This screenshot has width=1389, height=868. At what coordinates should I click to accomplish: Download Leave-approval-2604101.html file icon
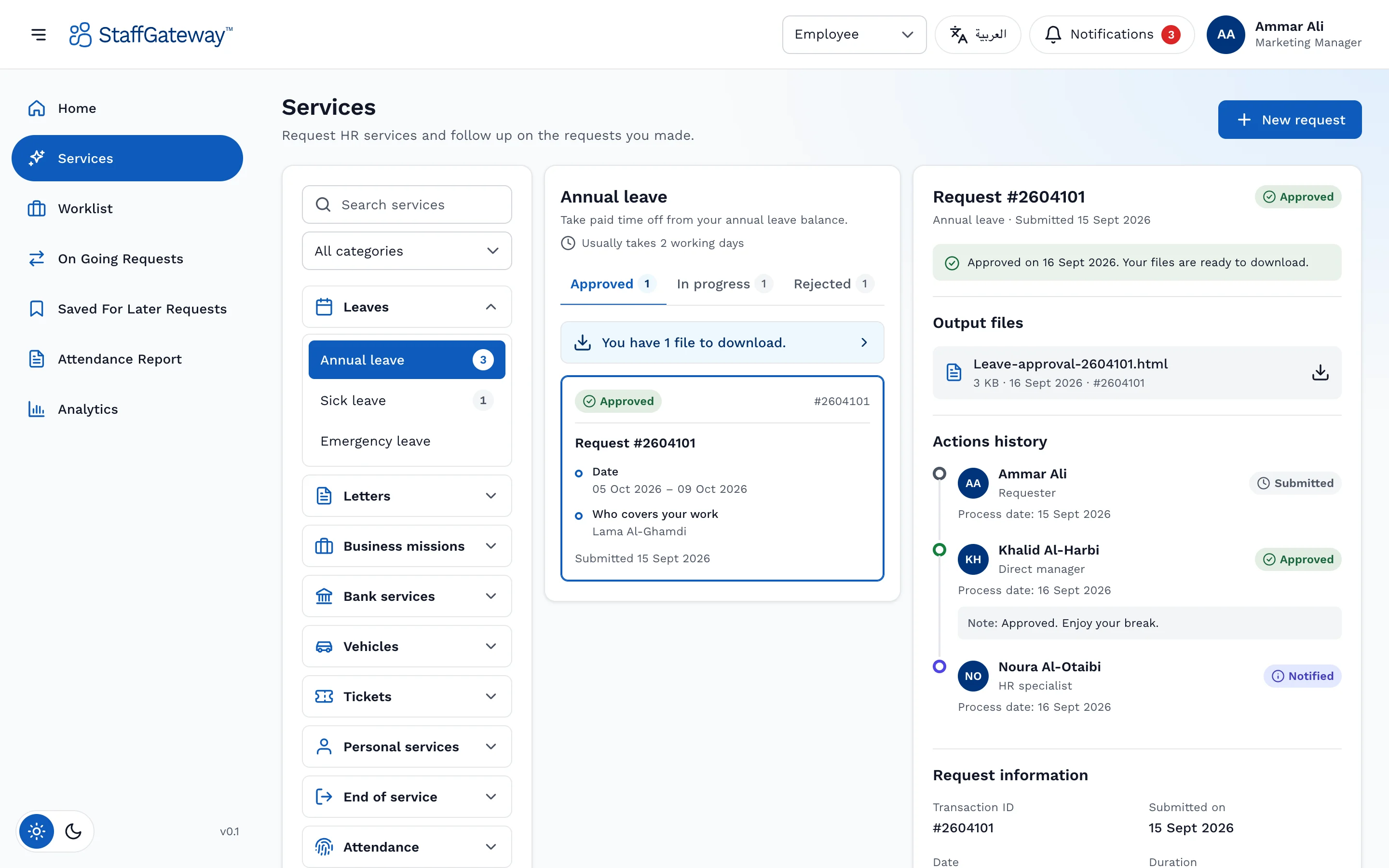[x=1320, y=373]
